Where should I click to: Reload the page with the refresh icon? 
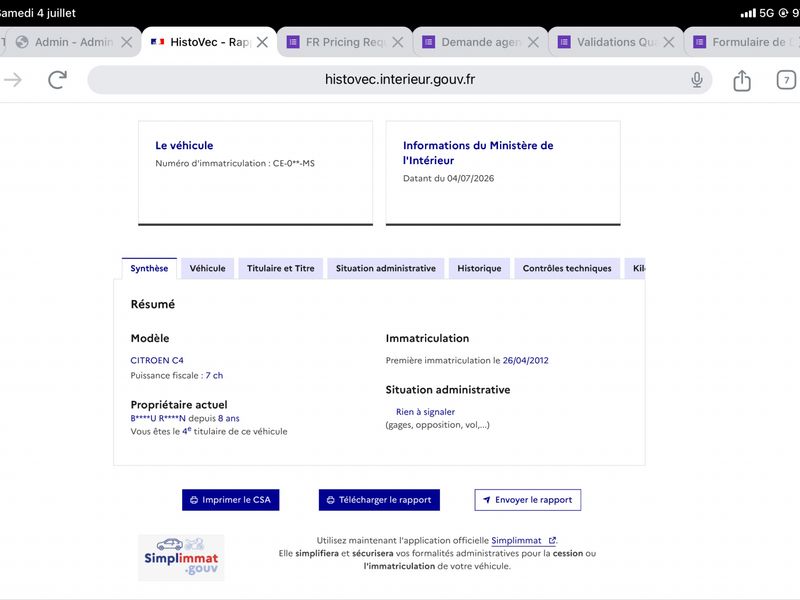[57, 80]
